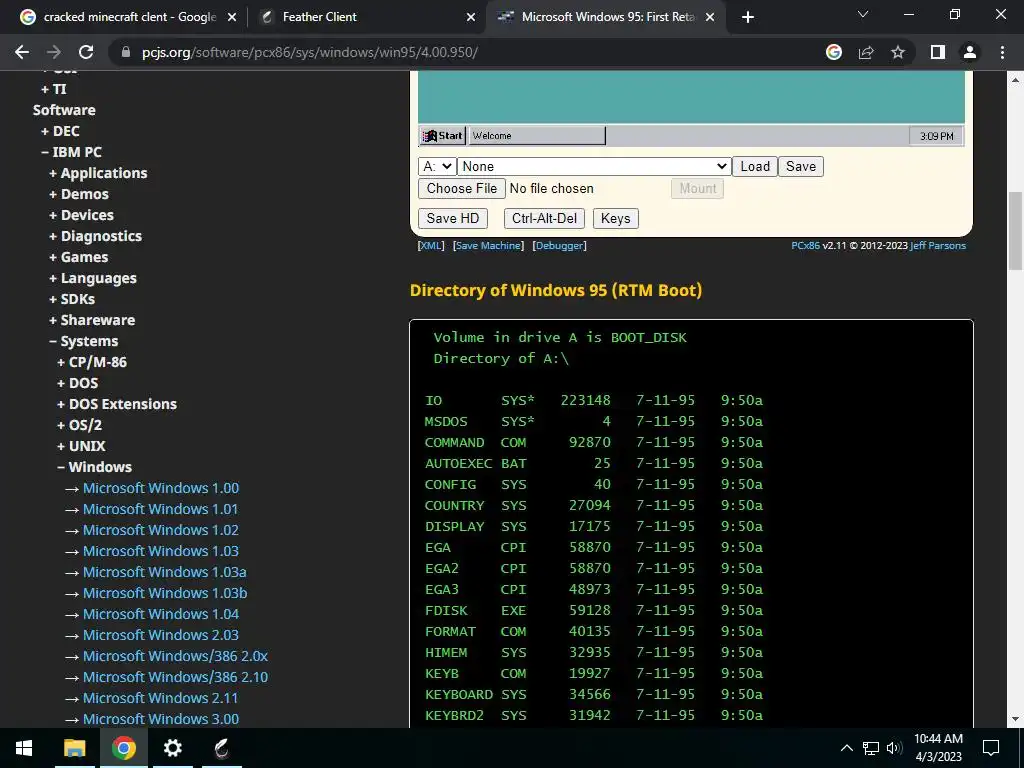The image size is (1024, 768).
Task: Open the Windows Start menu
Action: click(24, 748)
